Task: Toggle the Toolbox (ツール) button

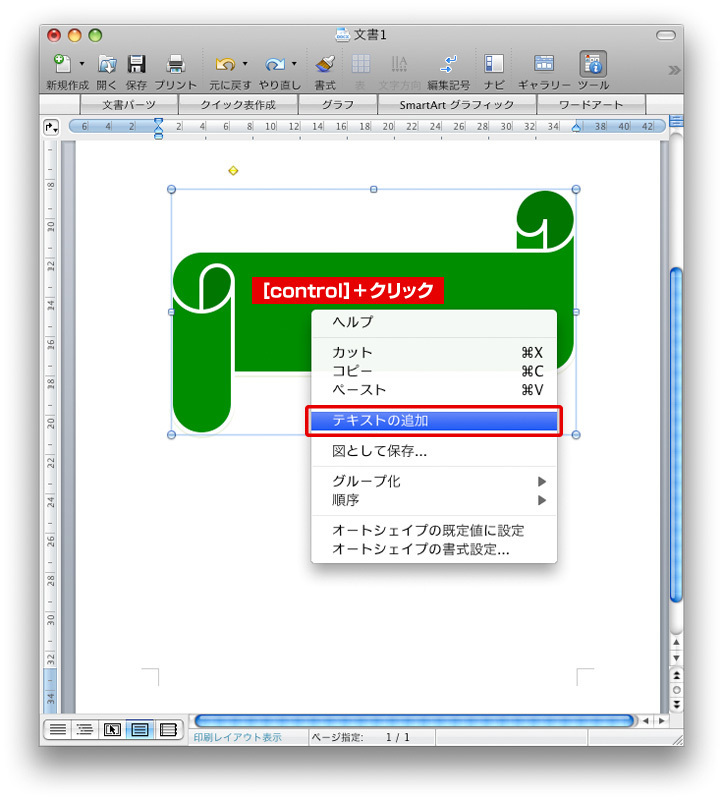Action: point(593,65)
